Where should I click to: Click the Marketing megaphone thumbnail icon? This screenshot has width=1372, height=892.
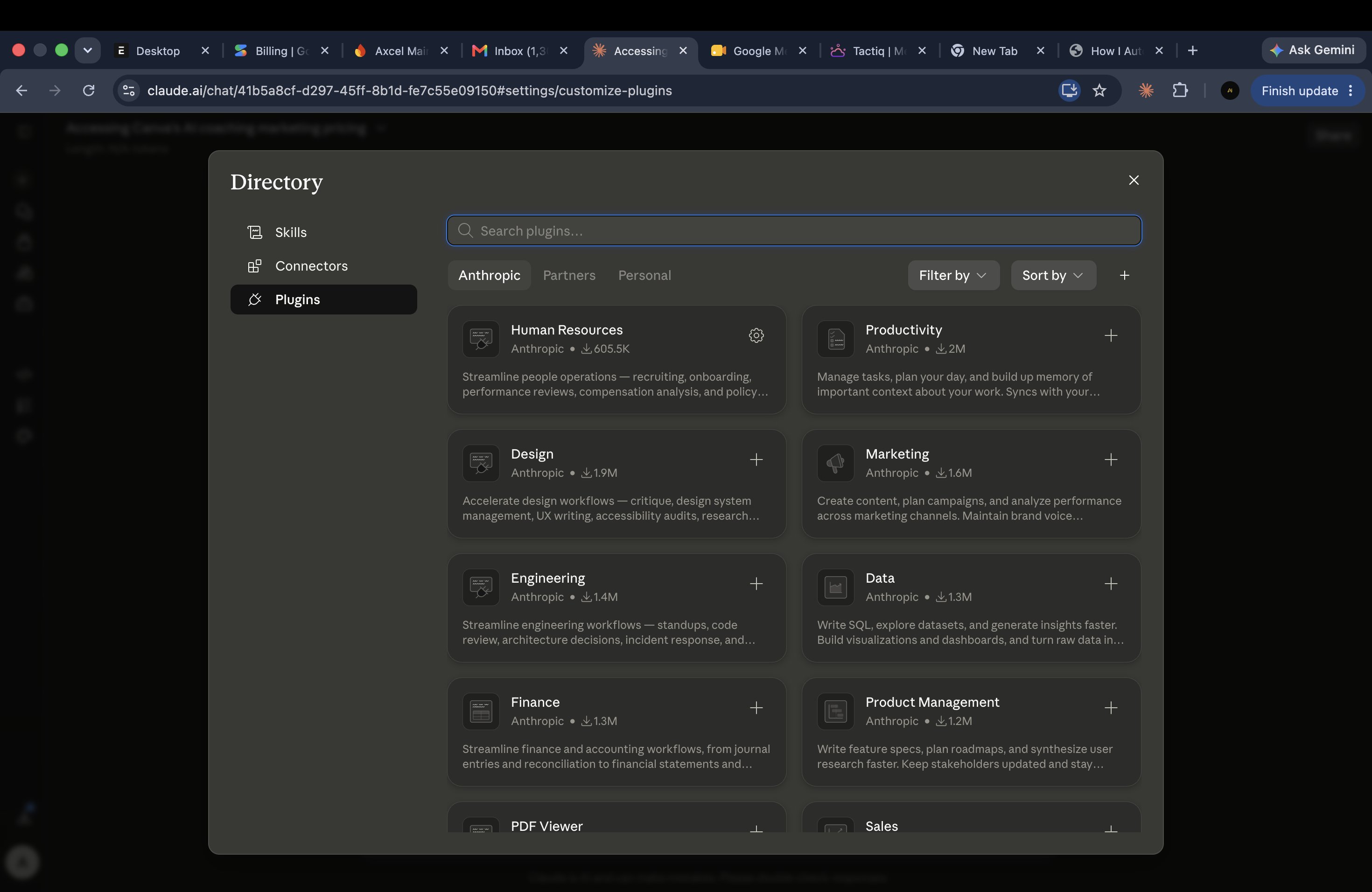[x=835, y=463]
